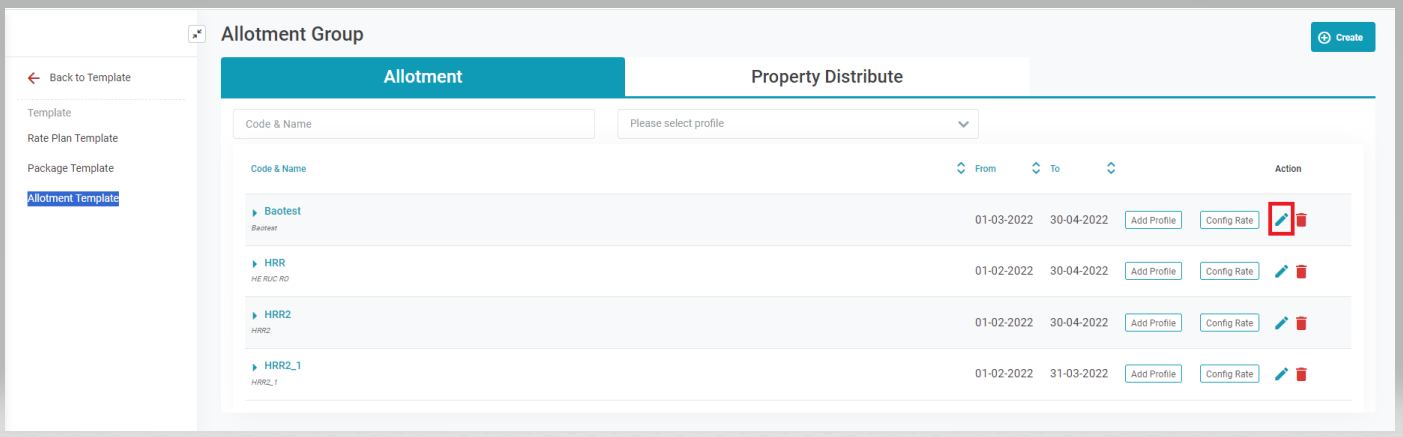Select the Allotment tab
Viewport: 1403px width, 437px height.
(x=422, y=77)
